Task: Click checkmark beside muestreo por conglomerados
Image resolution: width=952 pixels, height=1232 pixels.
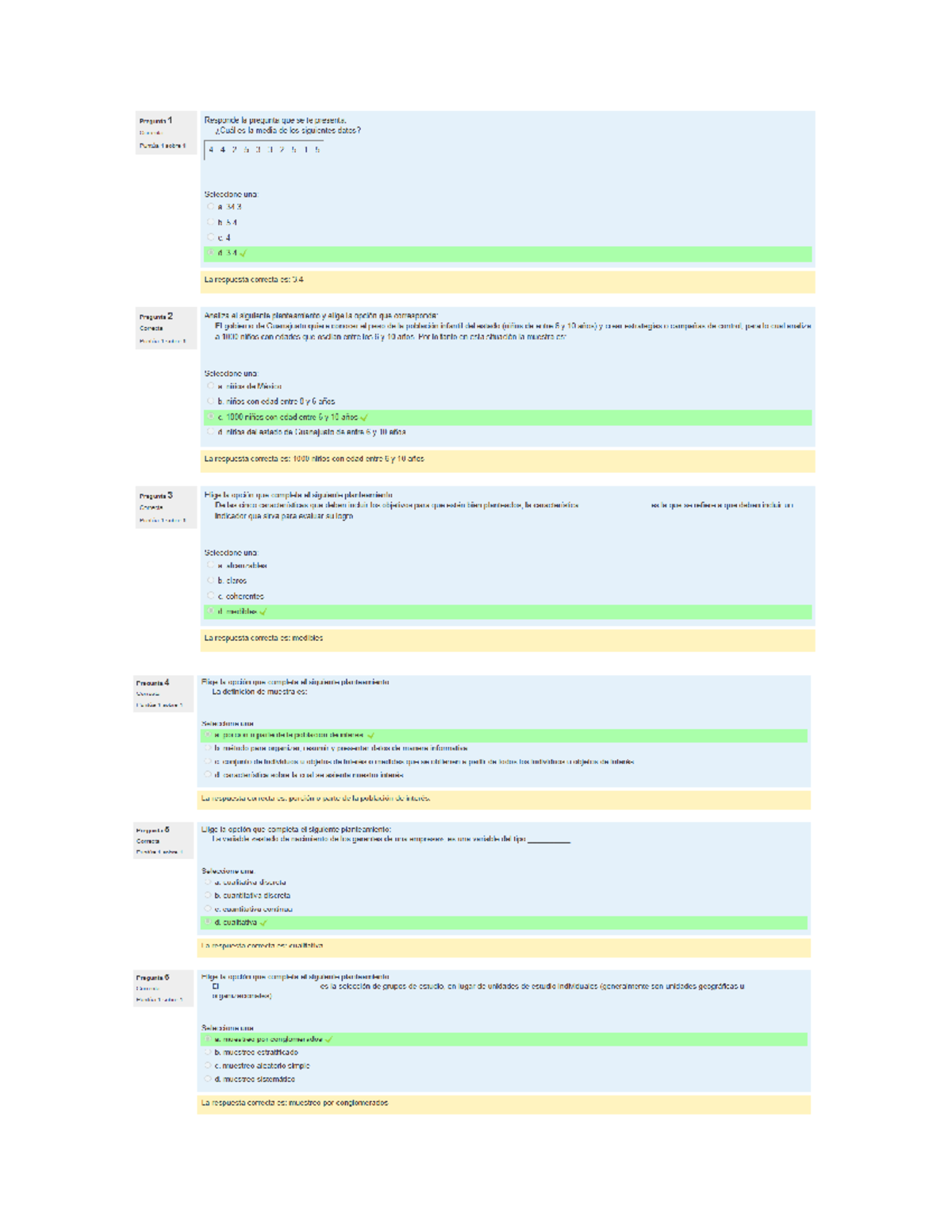Action: pos(328,1039)
